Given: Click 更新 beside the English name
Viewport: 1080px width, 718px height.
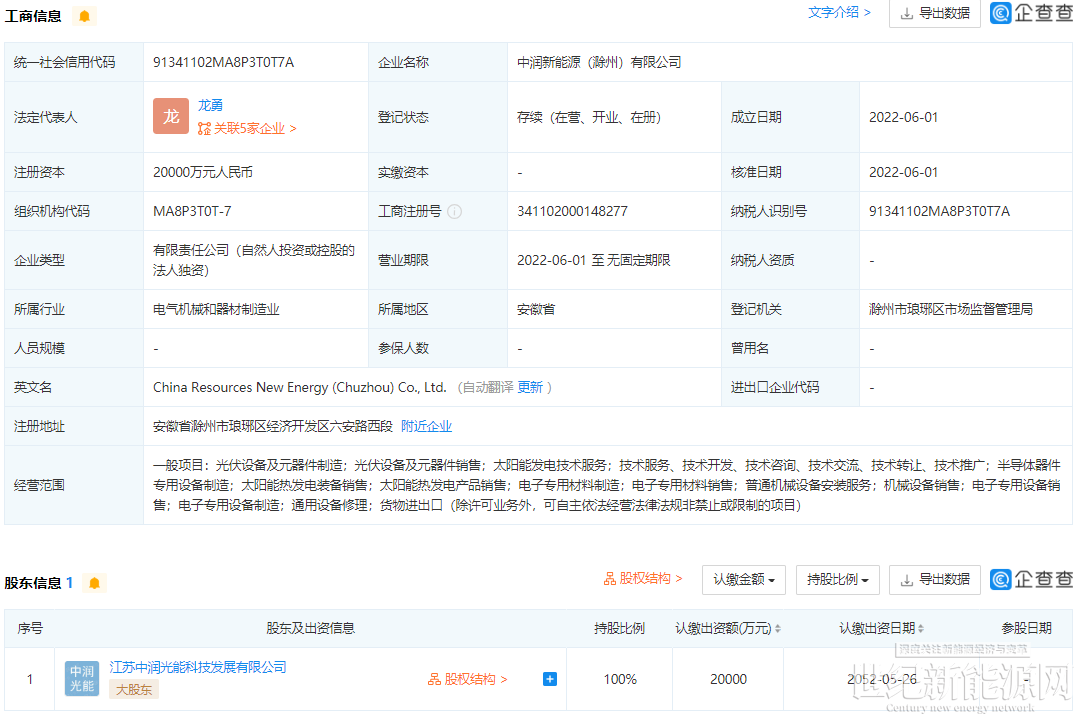Looking at the screenshot, I should click(530, 387).
